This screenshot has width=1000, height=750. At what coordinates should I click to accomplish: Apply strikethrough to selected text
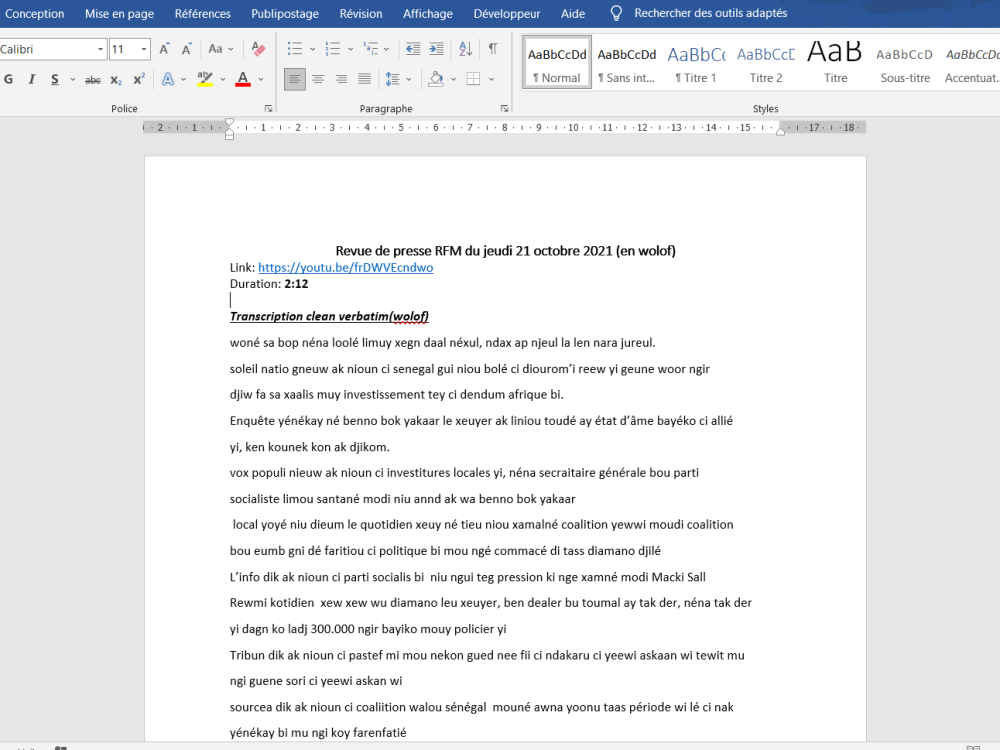(92, 80)
